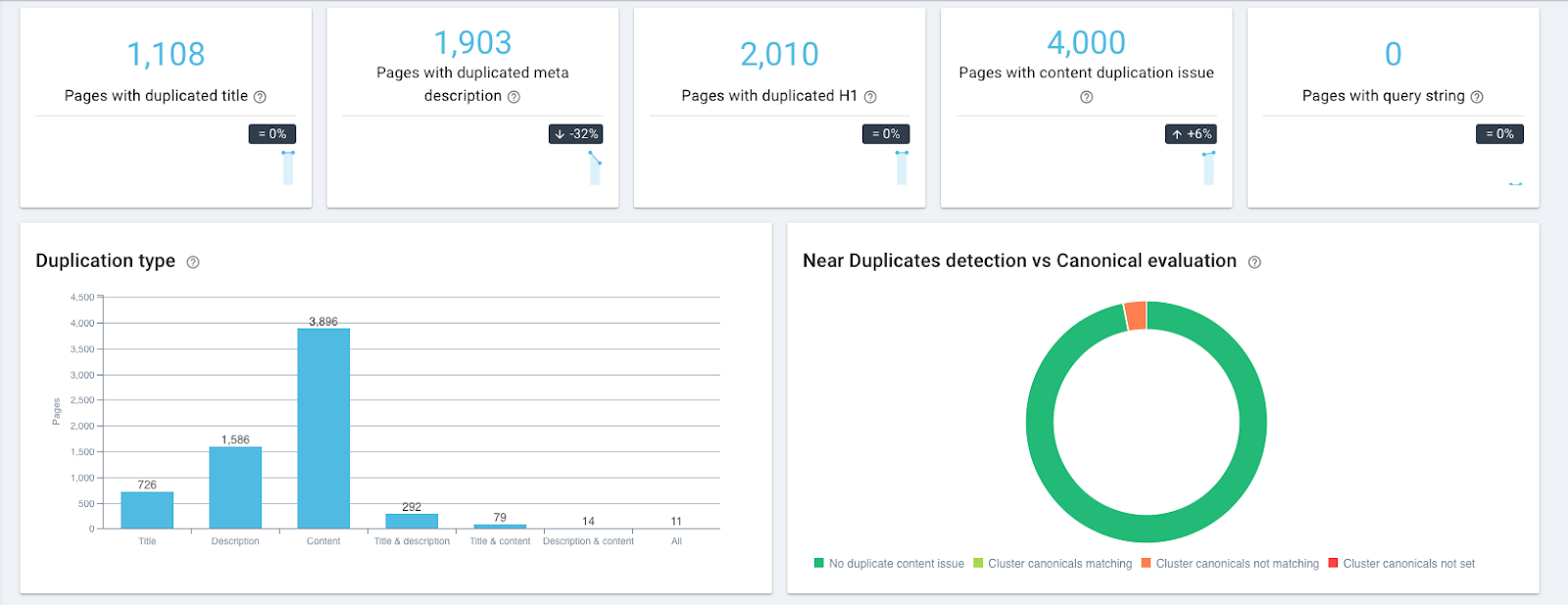
Task: Select the Content bar showing 3,896
Action: pyautogui.click(x=323, y=429)
